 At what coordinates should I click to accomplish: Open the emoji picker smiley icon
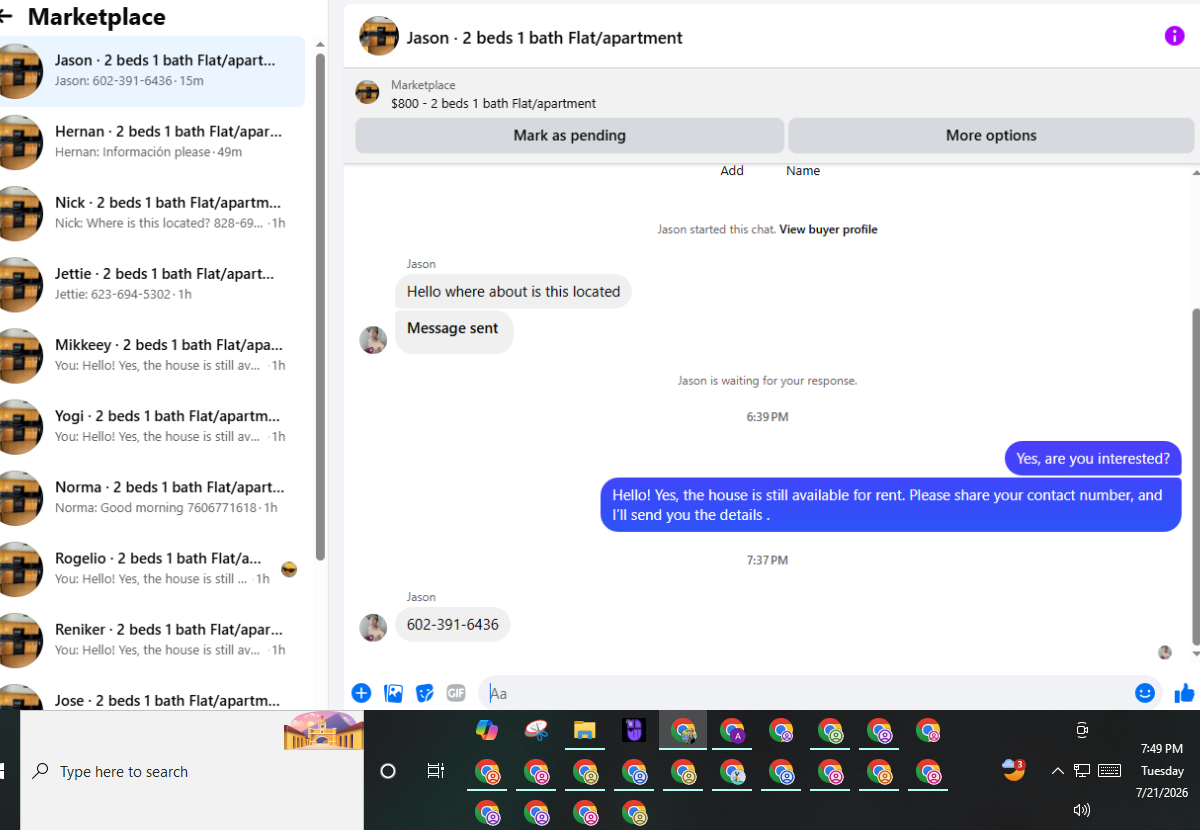tap(1146, 692)
